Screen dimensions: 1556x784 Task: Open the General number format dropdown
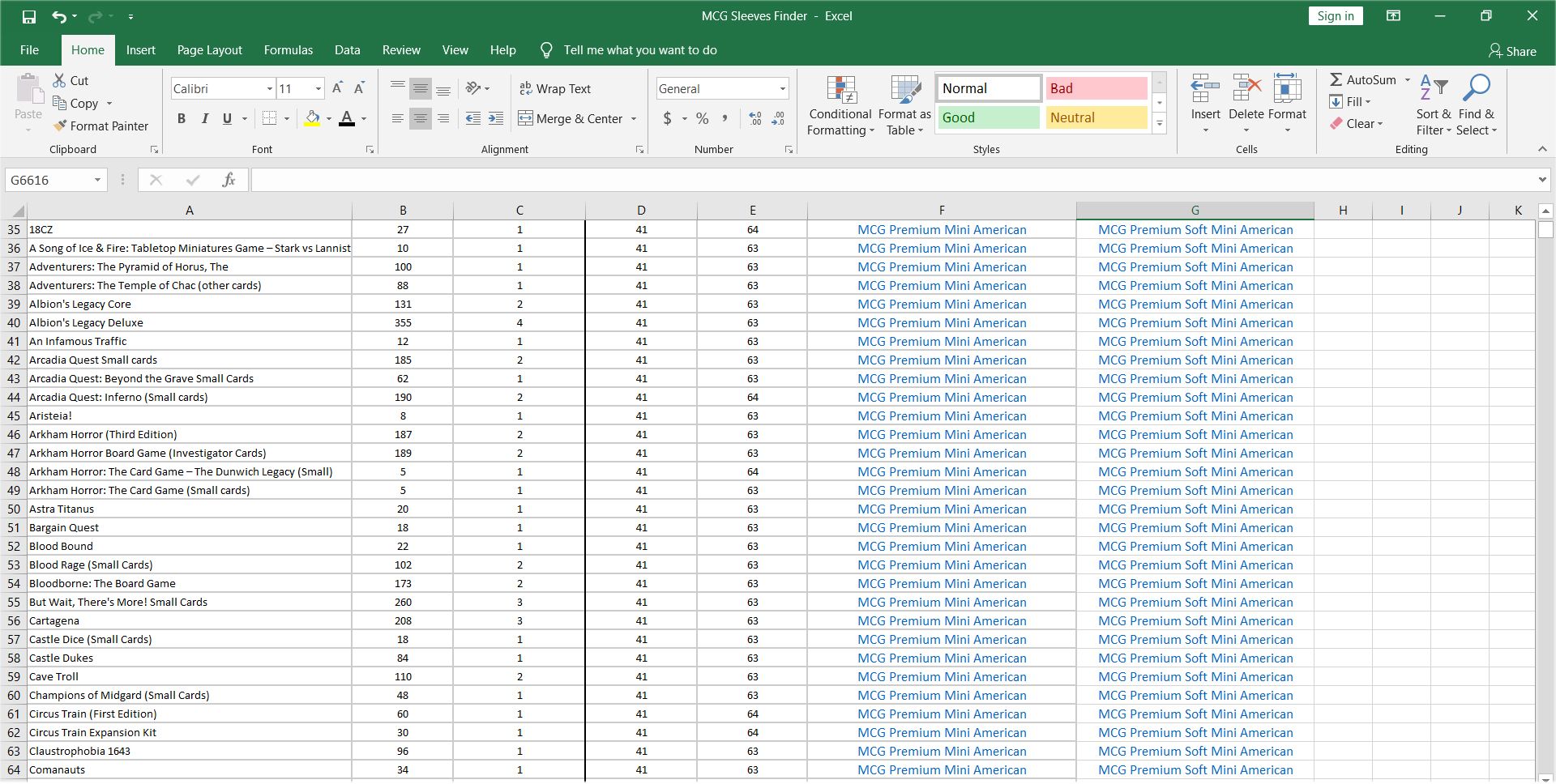[782, 88]
